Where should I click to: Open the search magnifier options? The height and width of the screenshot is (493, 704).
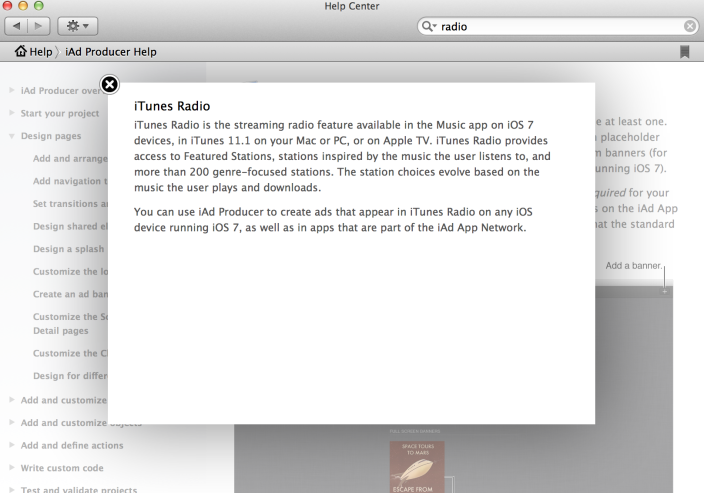(429, 26)
